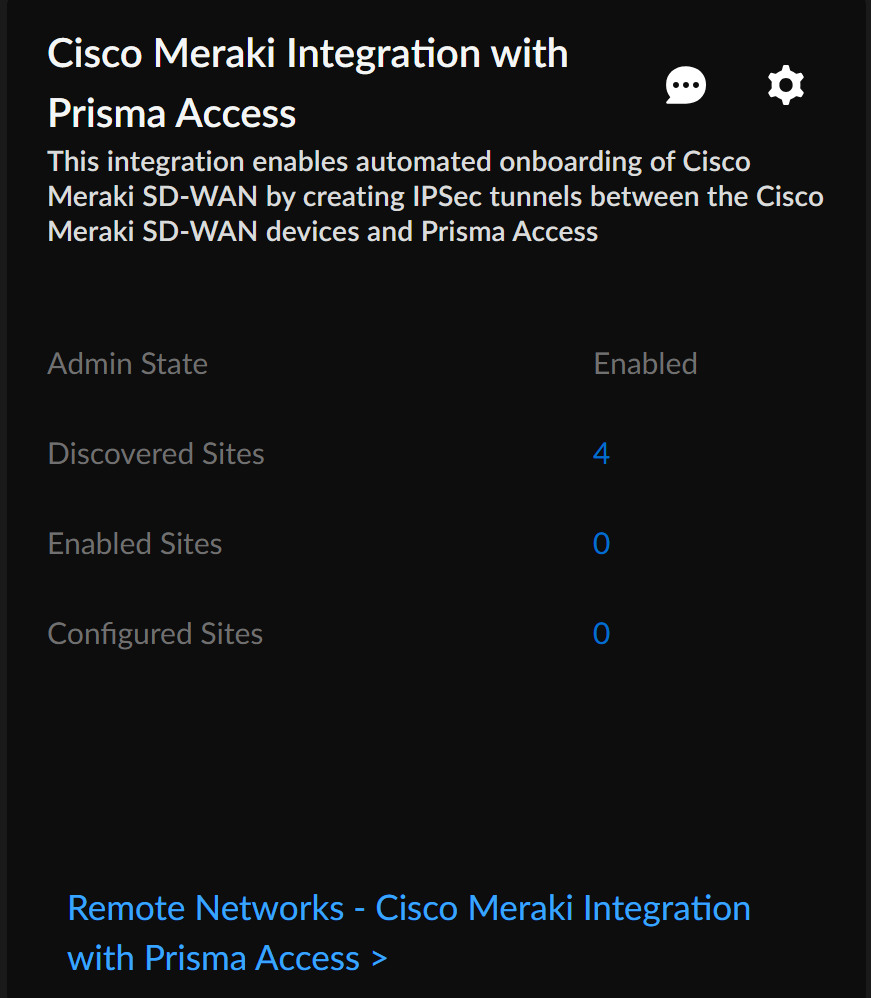The image size is (871, 998).
Task: Click the integration description paragraph
Action: (435, 197)
